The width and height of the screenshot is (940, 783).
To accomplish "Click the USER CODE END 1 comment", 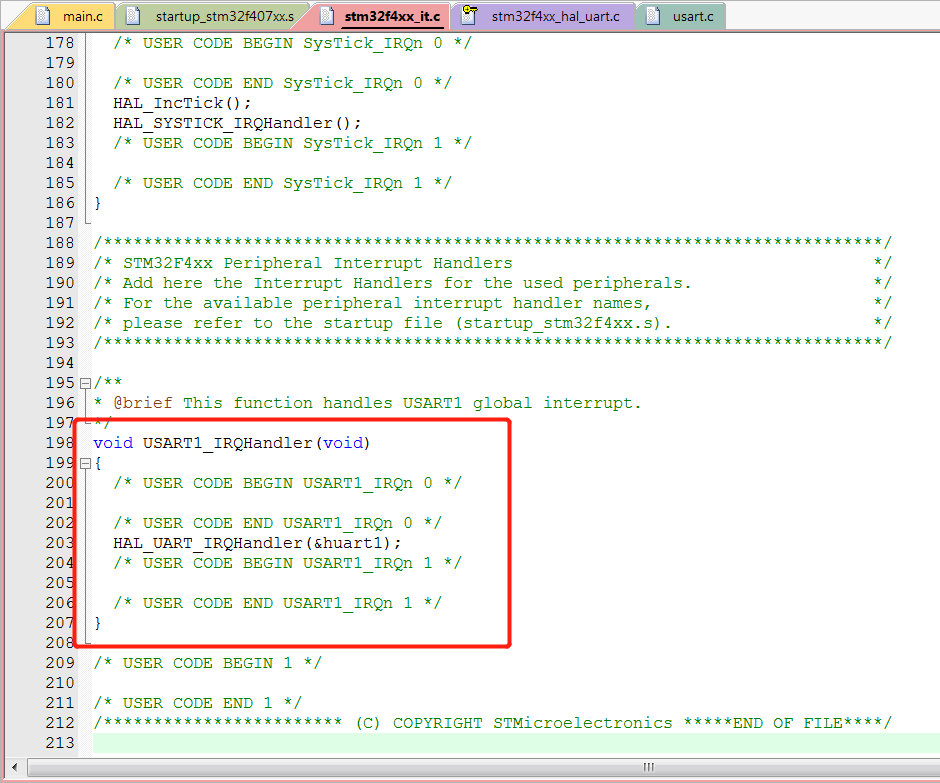I will tap(198, 703).
